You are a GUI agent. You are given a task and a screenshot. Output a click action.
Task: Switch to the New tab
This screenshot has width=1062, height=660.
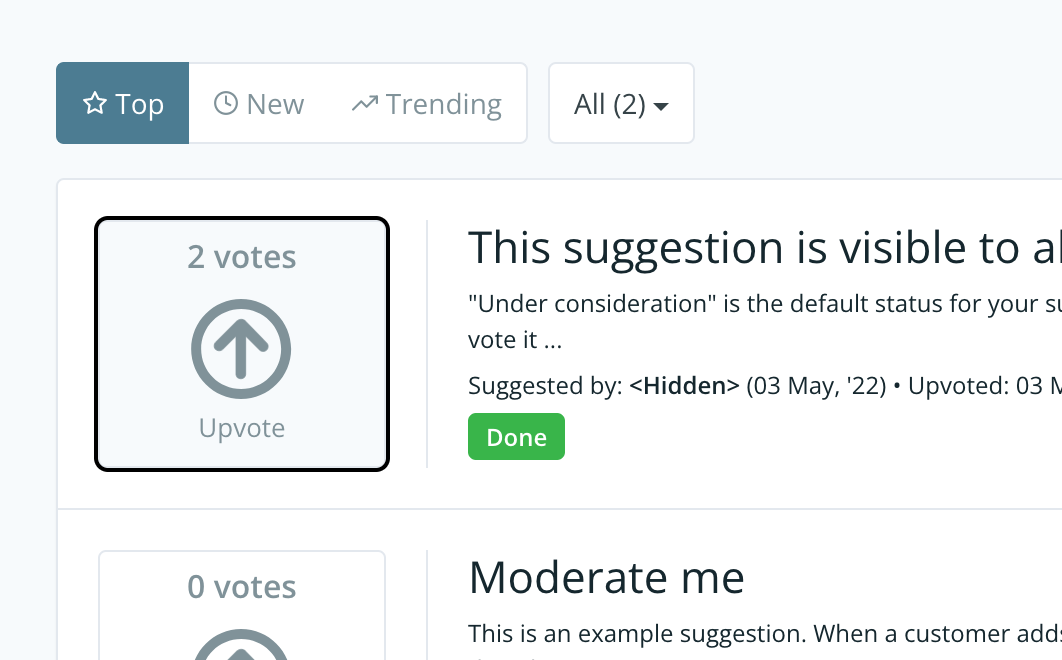(258, 103)
